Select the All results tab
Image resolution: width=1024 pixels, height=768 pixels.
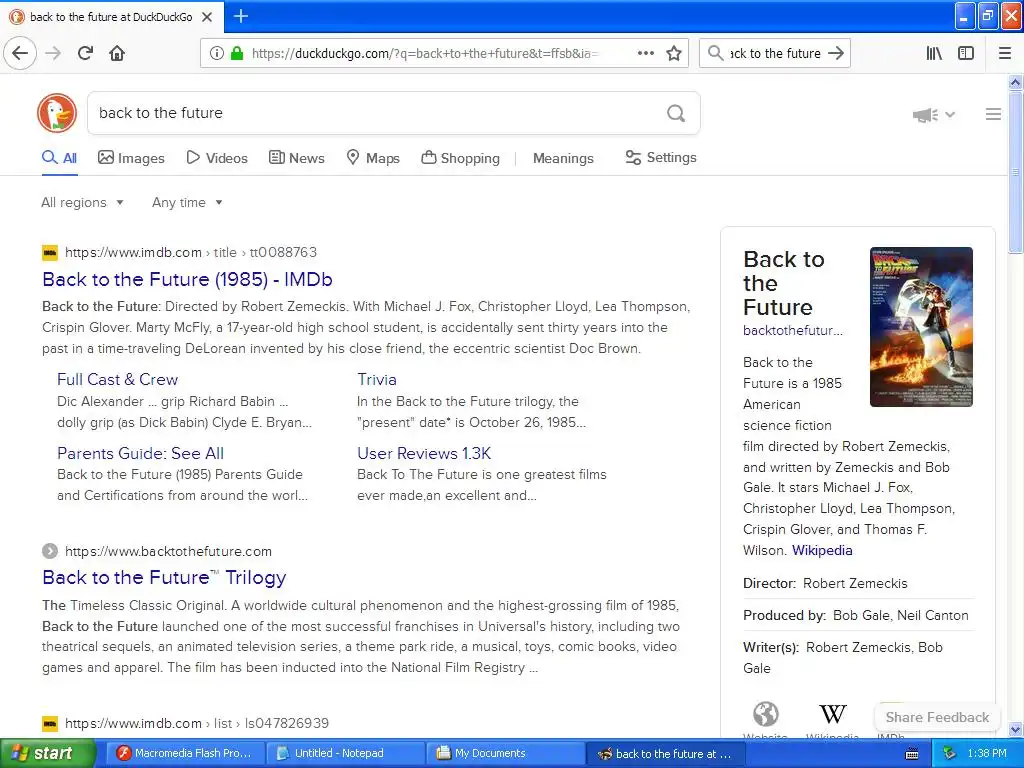click(59, 158)
